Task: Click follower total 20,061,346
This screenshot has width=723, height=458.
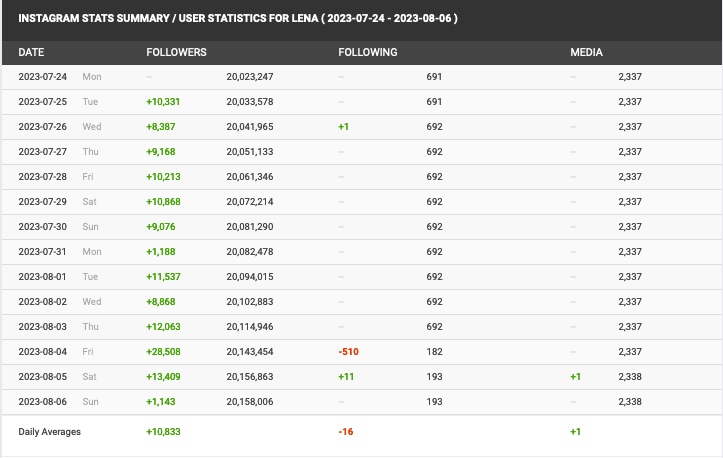Action: (250, 177)
